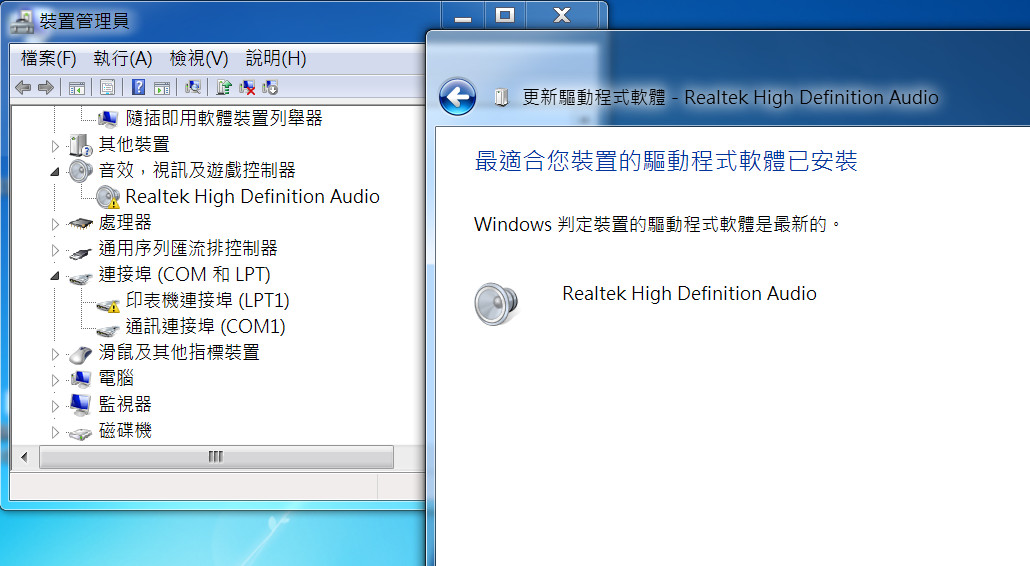Expand the 處理器 tree node
Screen dimensions: 1030x566
tap(55, 224)
